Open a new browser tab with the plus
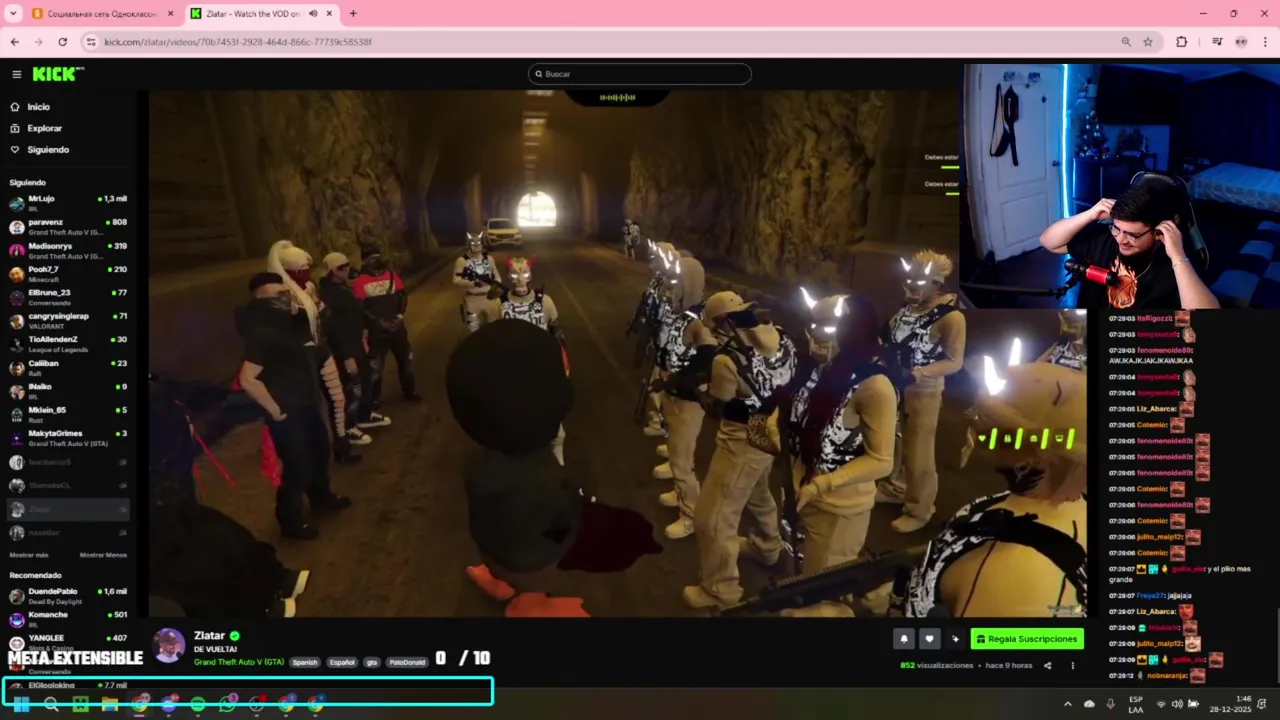The image size is (1280, 720). tap(353, 13)
